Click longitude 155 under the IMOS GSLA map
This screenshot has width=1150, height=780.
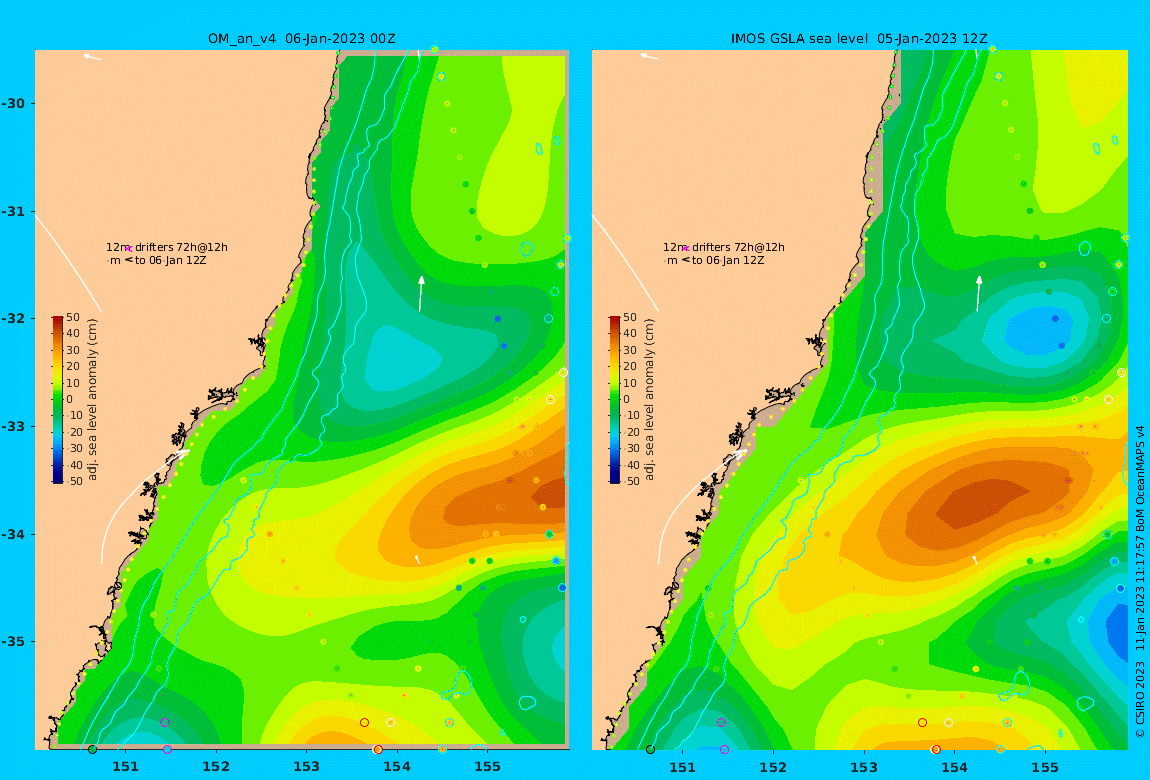coord(1045,767)
